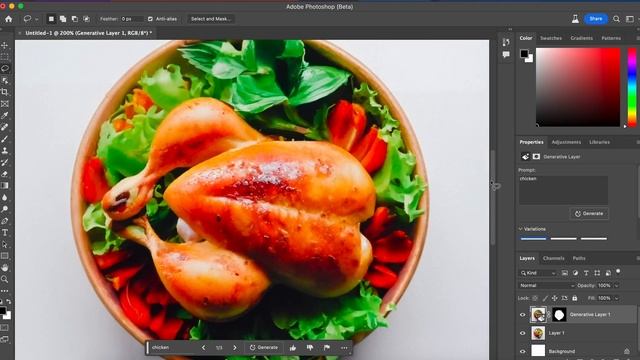Open the workspace switcher dropdown
The height and width of the screenshot is (360, 640).
[630, 19]
